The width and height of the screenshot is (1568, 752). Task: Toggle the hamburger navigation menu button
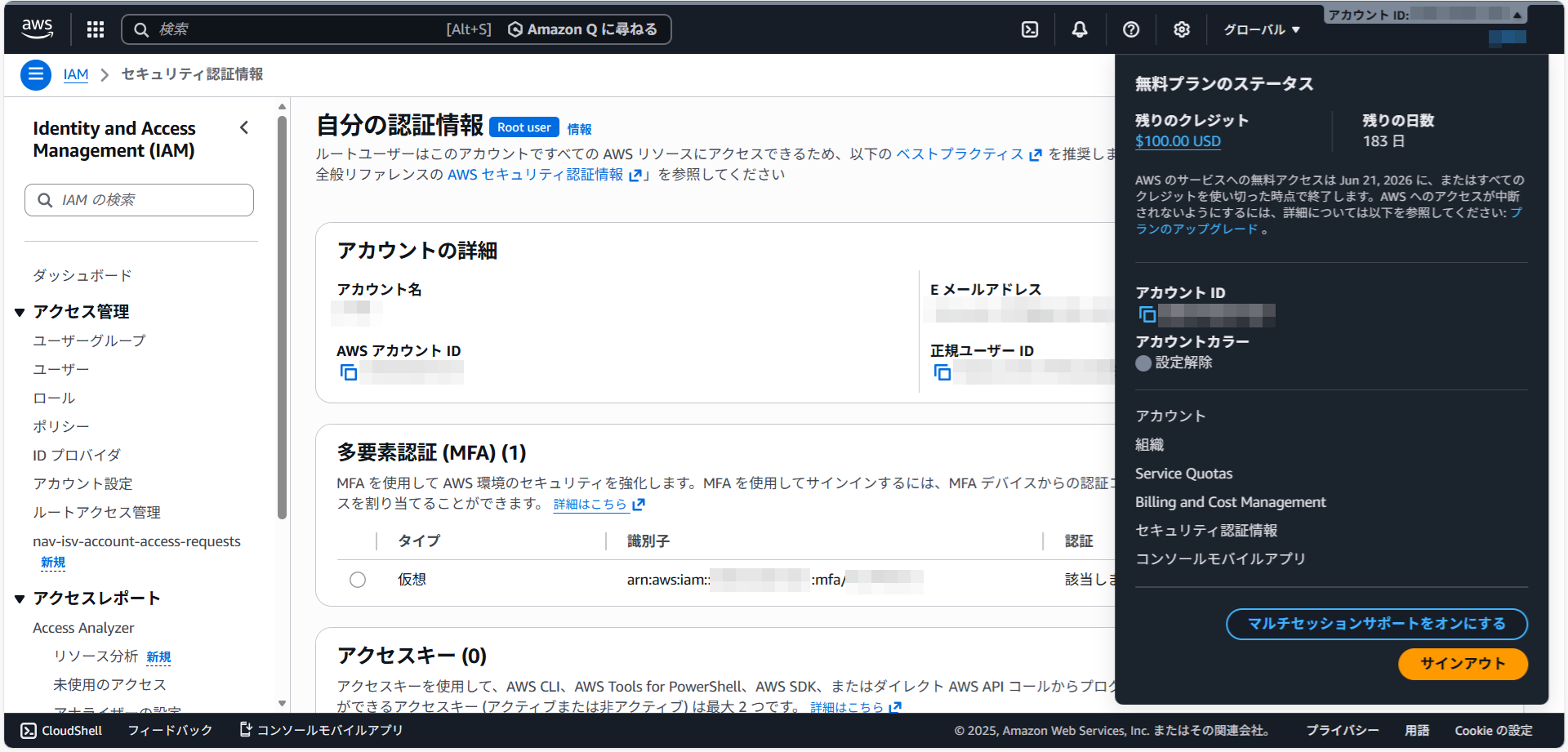(x=35, y=75)
